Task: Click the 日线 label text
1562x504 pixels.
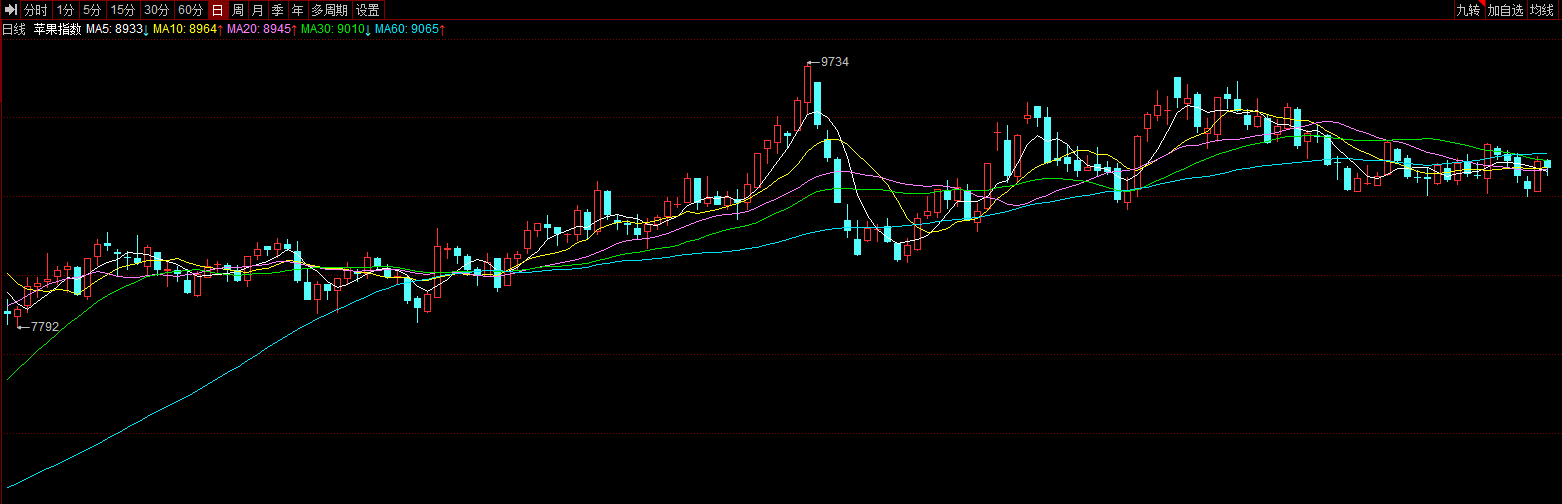Action: click(x=14, y=30)
